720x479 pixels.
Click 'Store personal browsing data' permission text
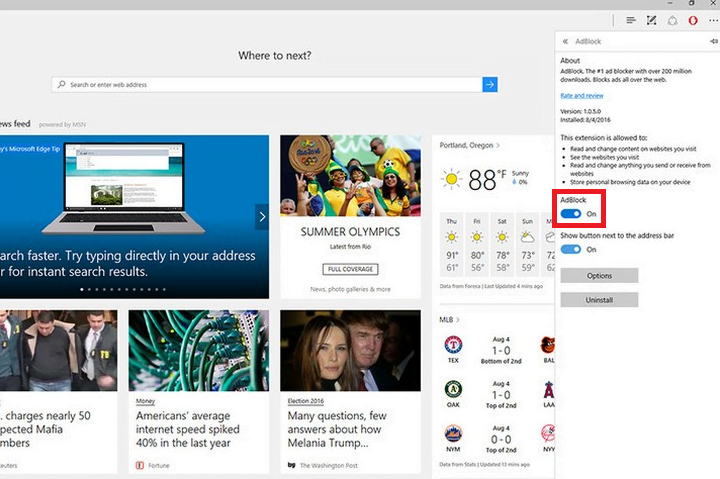point(630,182)
